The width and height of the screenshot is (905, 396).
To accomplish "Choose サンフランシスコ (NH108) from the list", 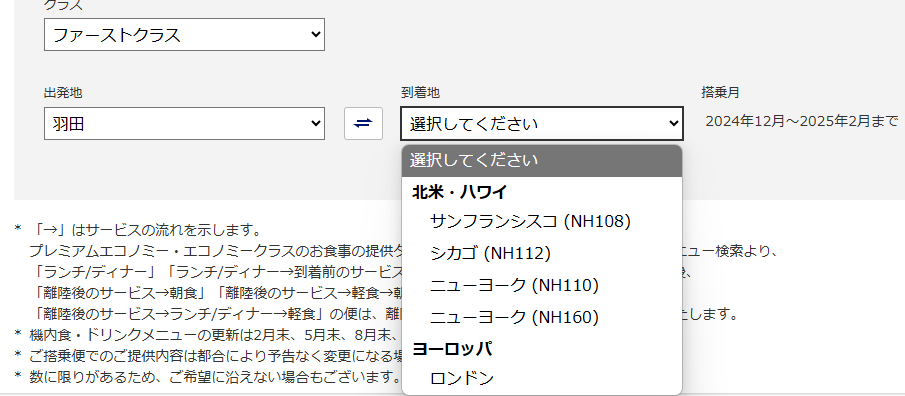I will click(x=542, y=221).
